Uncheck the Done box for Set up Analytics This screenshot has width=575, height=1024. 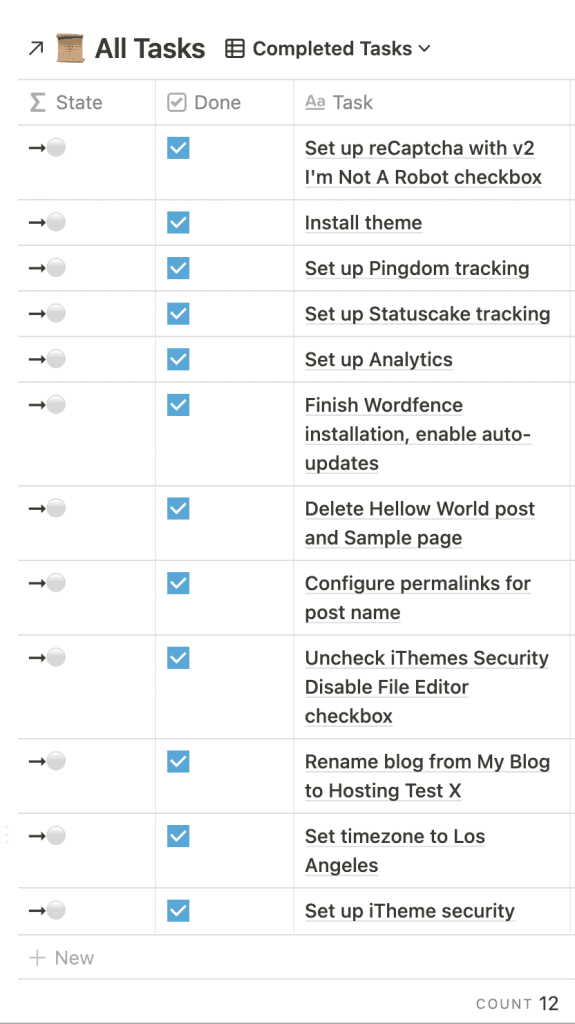[x=178, y=359]
